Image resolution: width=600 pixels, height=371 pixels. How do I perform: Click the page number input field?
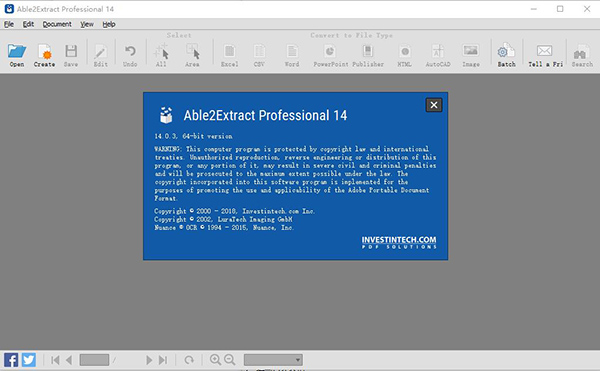pos(94,360)
